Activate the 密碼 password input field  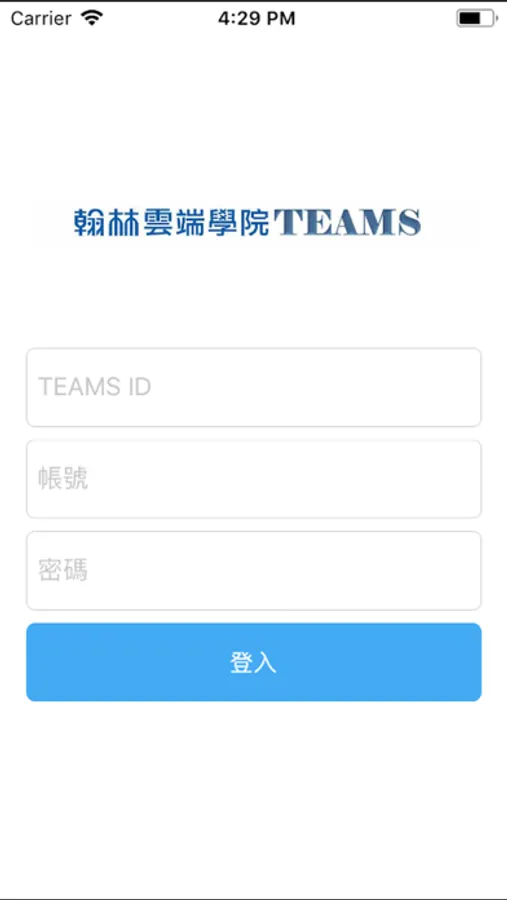tap(254, 571)
